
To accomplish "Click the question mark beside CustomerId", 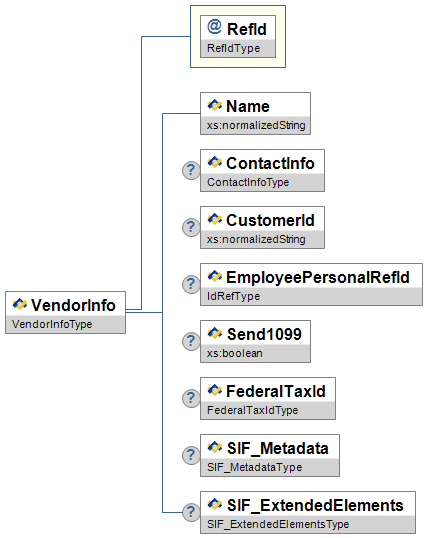I will [x=191, y=227].
